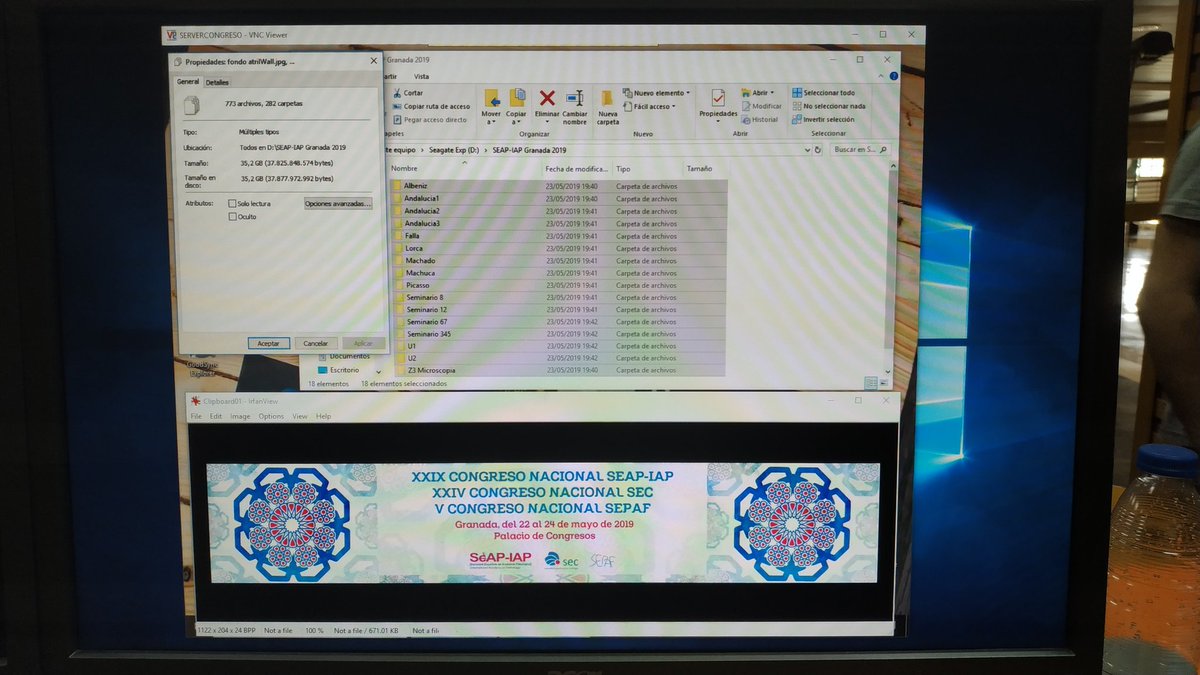Sort by Fecha de modificación column header
This screenshot has height=675, width=1200.
(x=577, y=169)
